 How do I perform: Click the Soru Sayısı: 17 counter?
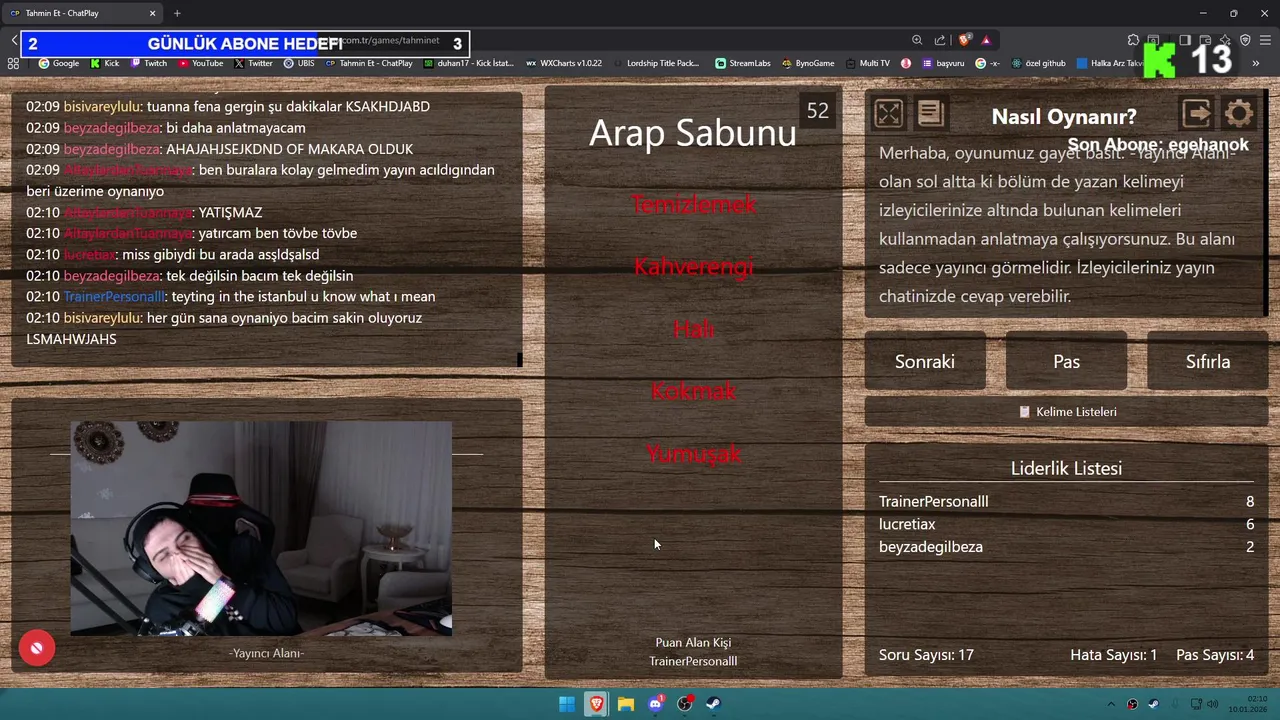[x=926, y=655]
